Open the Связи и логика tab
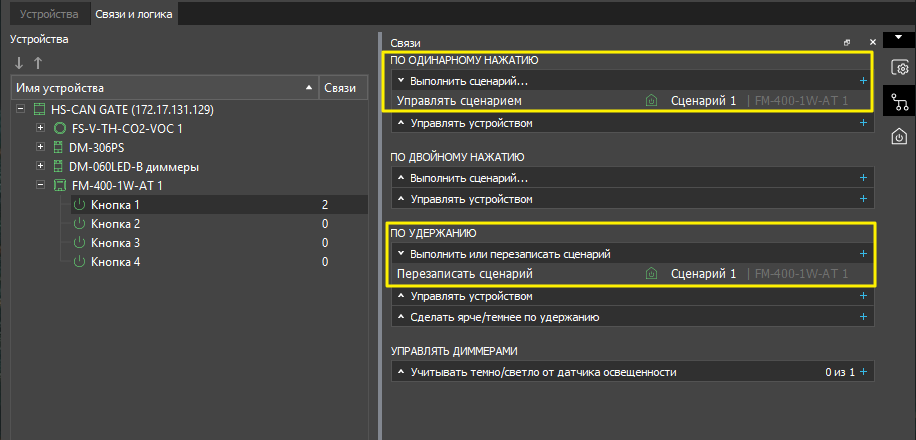 pyautogui.click(x=133, y=15)
